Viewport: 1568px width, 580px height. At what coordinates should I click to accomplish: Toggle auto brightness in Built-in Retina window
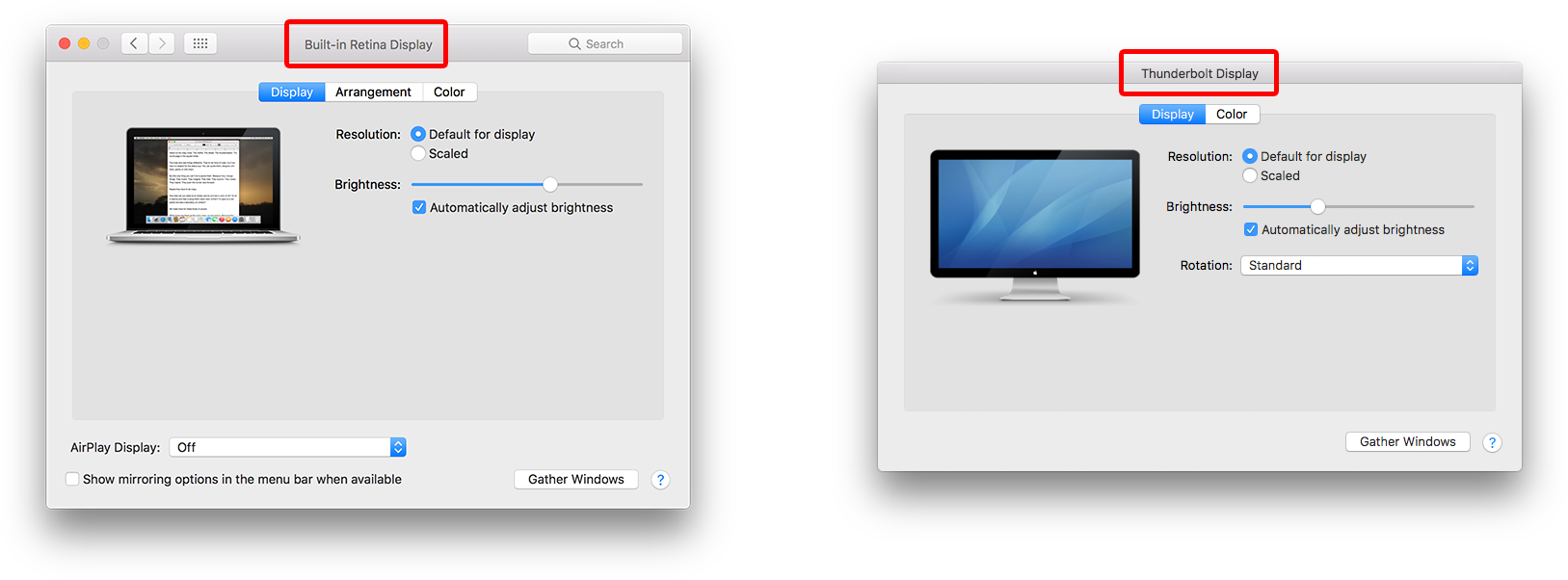(x=419, y=207)
